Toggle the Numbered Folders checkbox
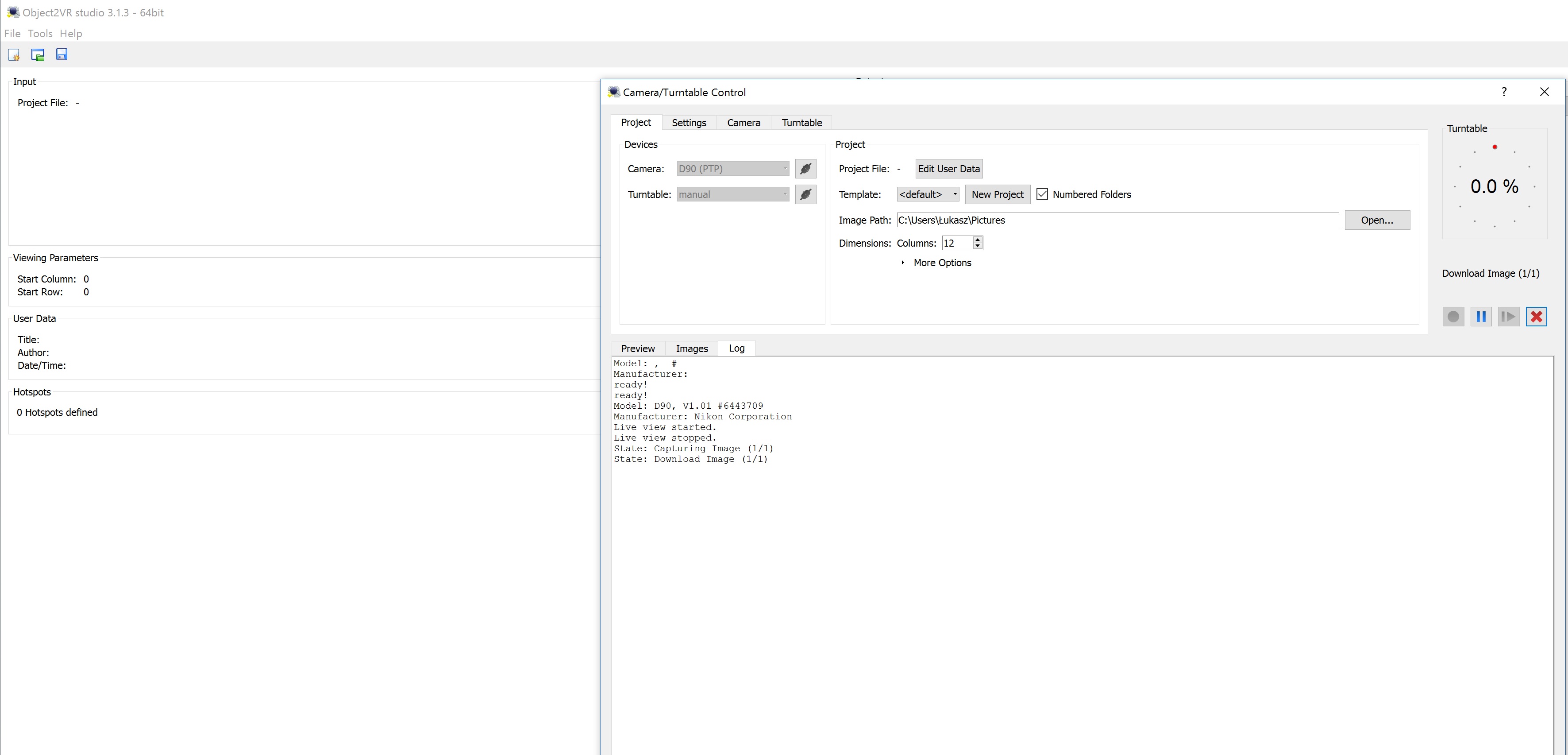The image size is (1568, 755). click(x=1042, y=194)
